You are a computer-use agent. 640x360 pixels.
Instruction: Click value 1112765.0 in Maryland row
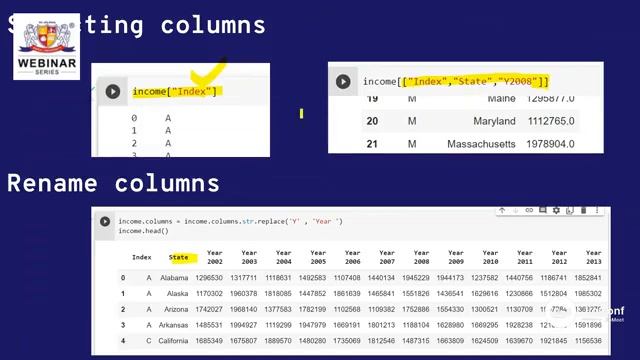551,121
